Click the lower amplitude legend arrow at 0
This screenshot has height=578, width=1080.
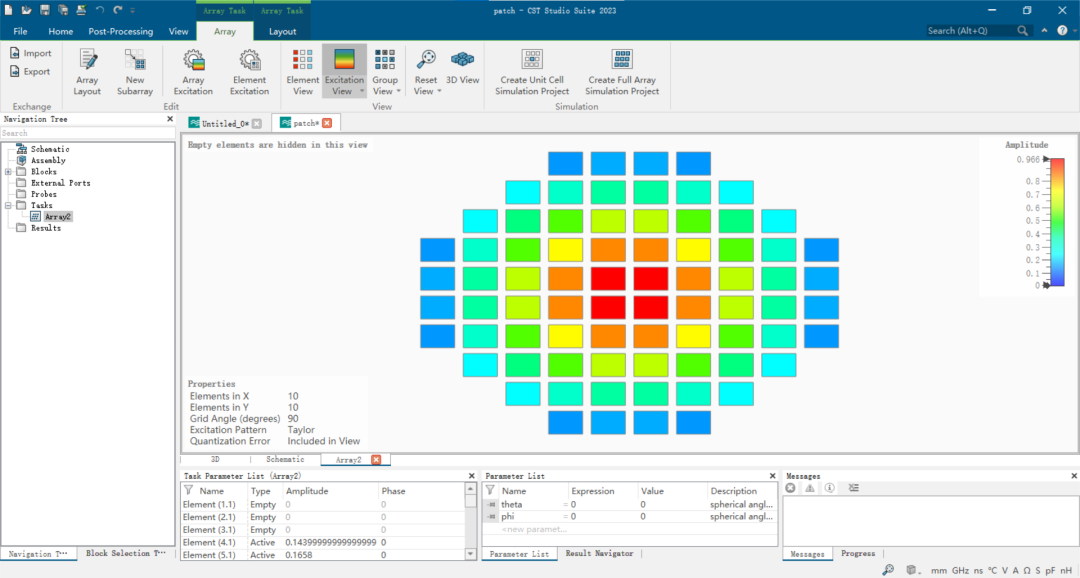[x=1046, y=285]
